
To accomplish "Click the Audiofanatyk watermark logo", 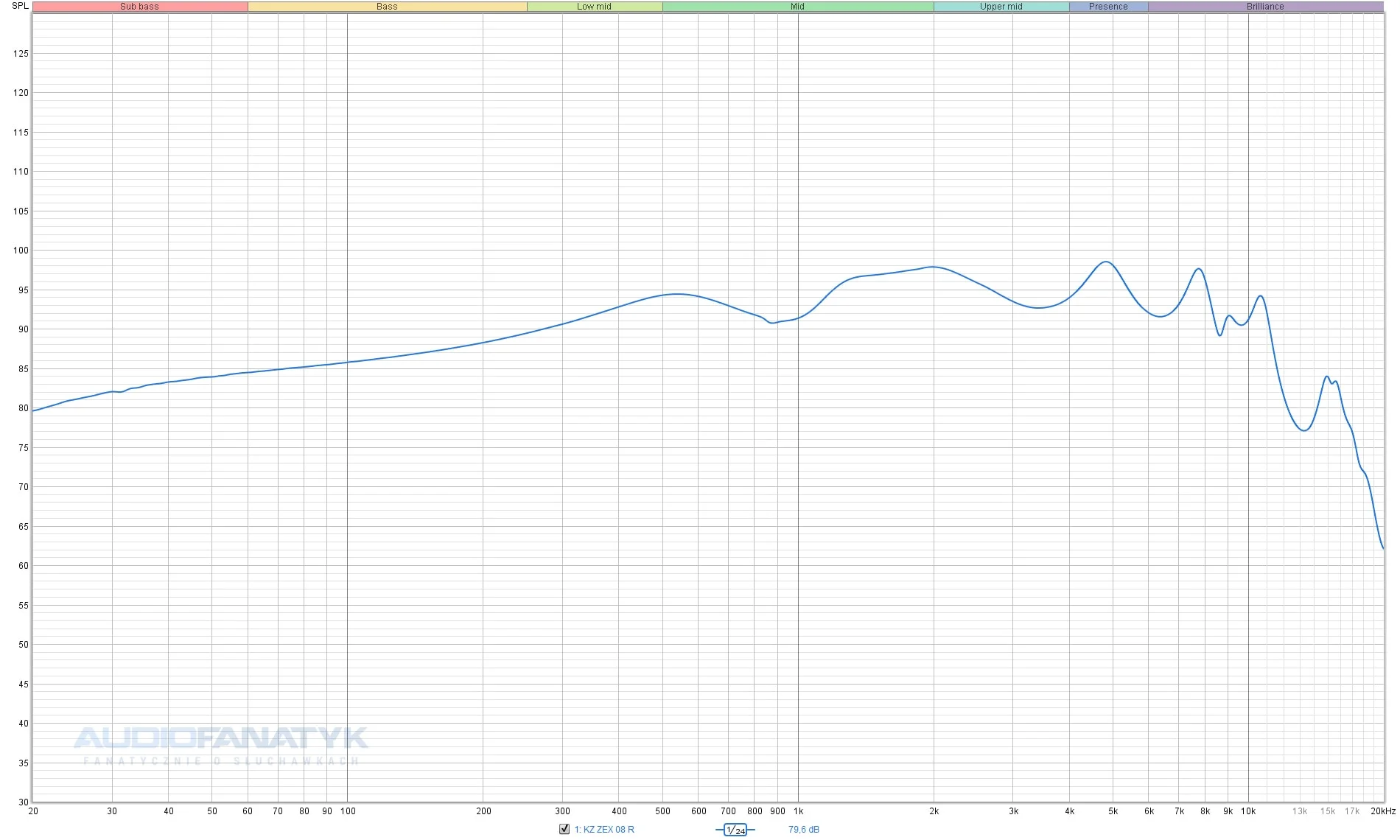I will click(x=221, y=738).
